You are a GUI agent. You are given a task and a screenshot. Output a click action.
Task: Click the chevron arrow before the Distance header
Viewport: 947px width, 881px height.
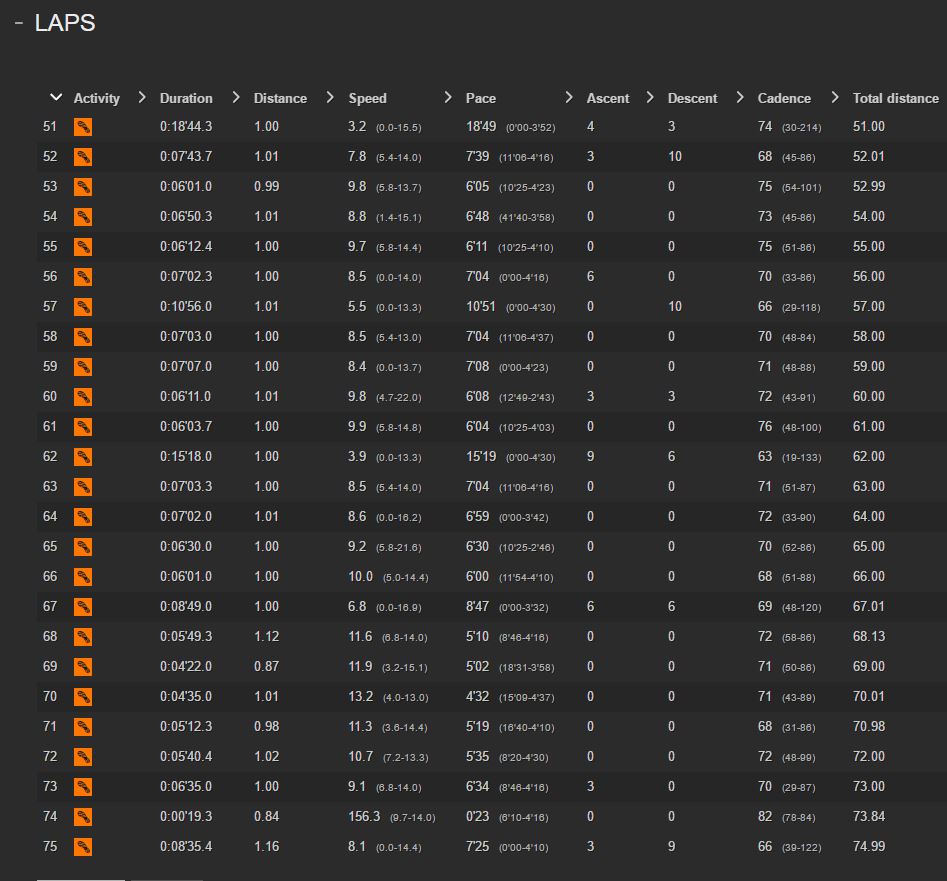tap(236, 97)
